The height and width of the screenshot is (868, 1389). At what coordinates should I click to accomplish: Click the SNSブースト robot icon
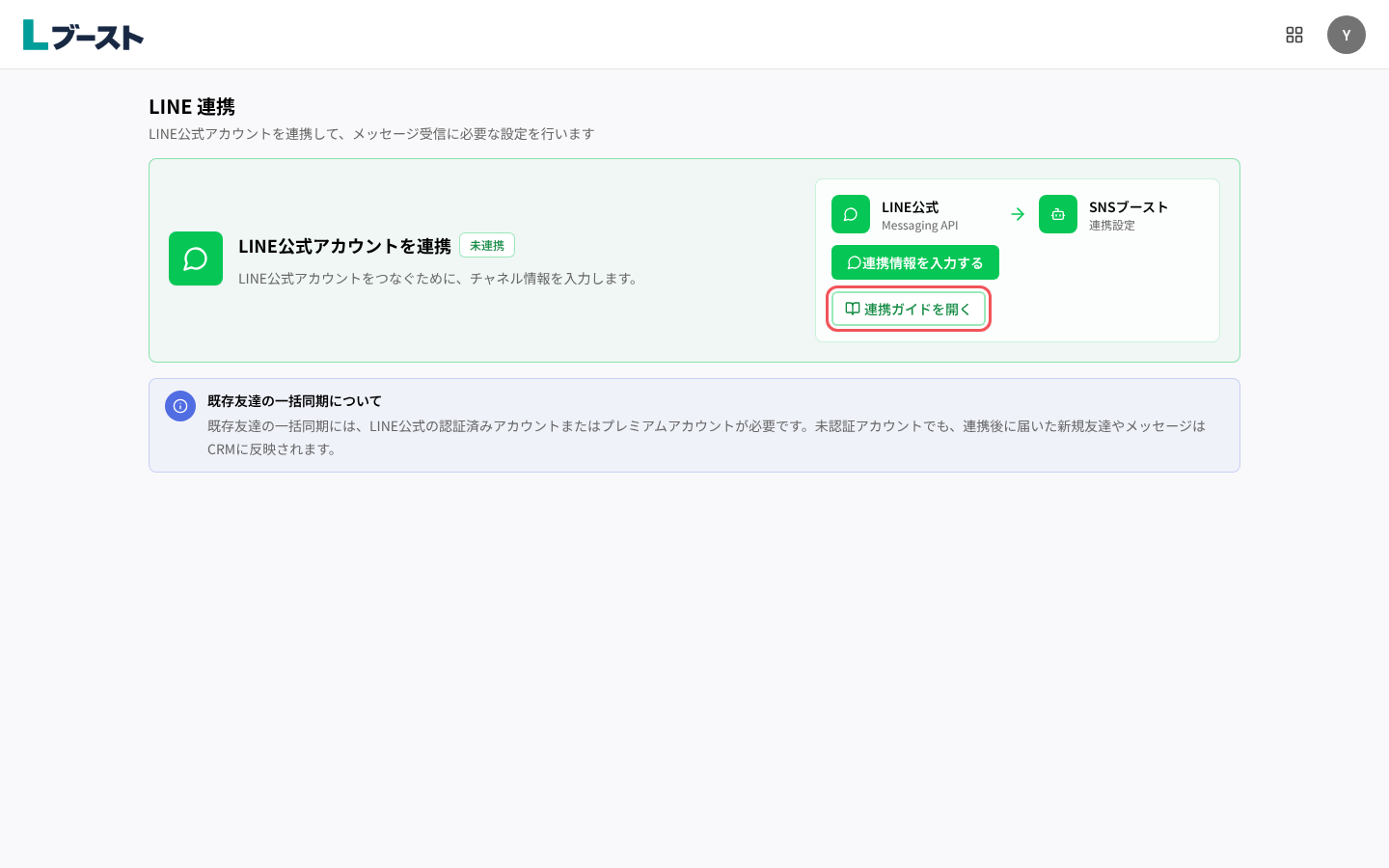click(x=1058, y=214)
